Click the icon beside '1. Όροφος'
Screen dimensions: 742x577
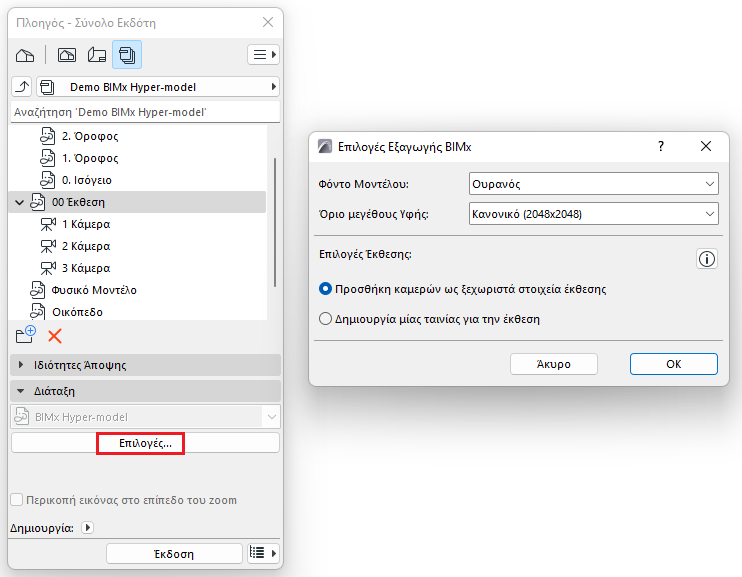pos(47,158)
